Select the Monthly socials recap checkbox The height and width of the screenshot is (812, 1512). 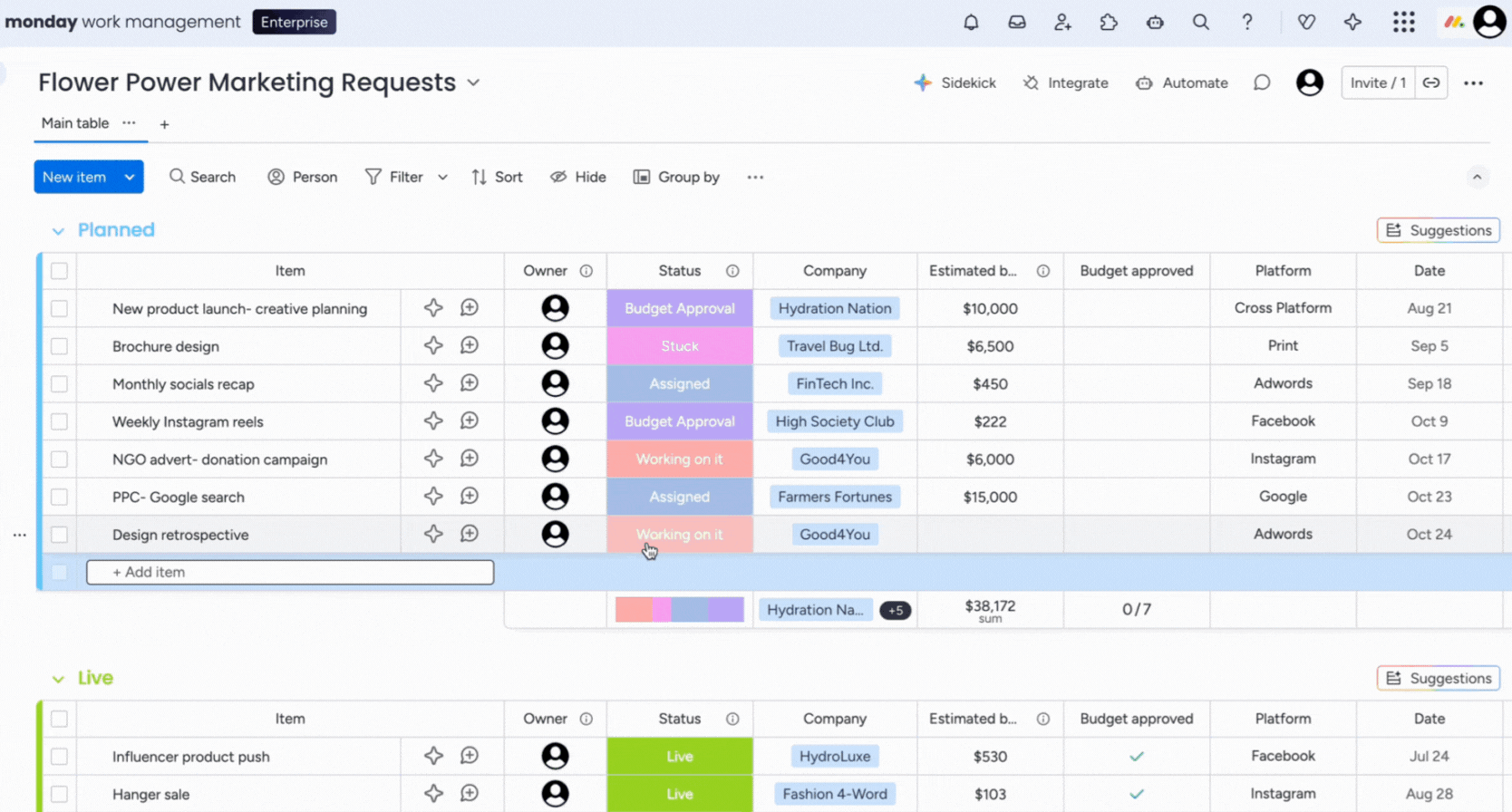click(59, 384)
